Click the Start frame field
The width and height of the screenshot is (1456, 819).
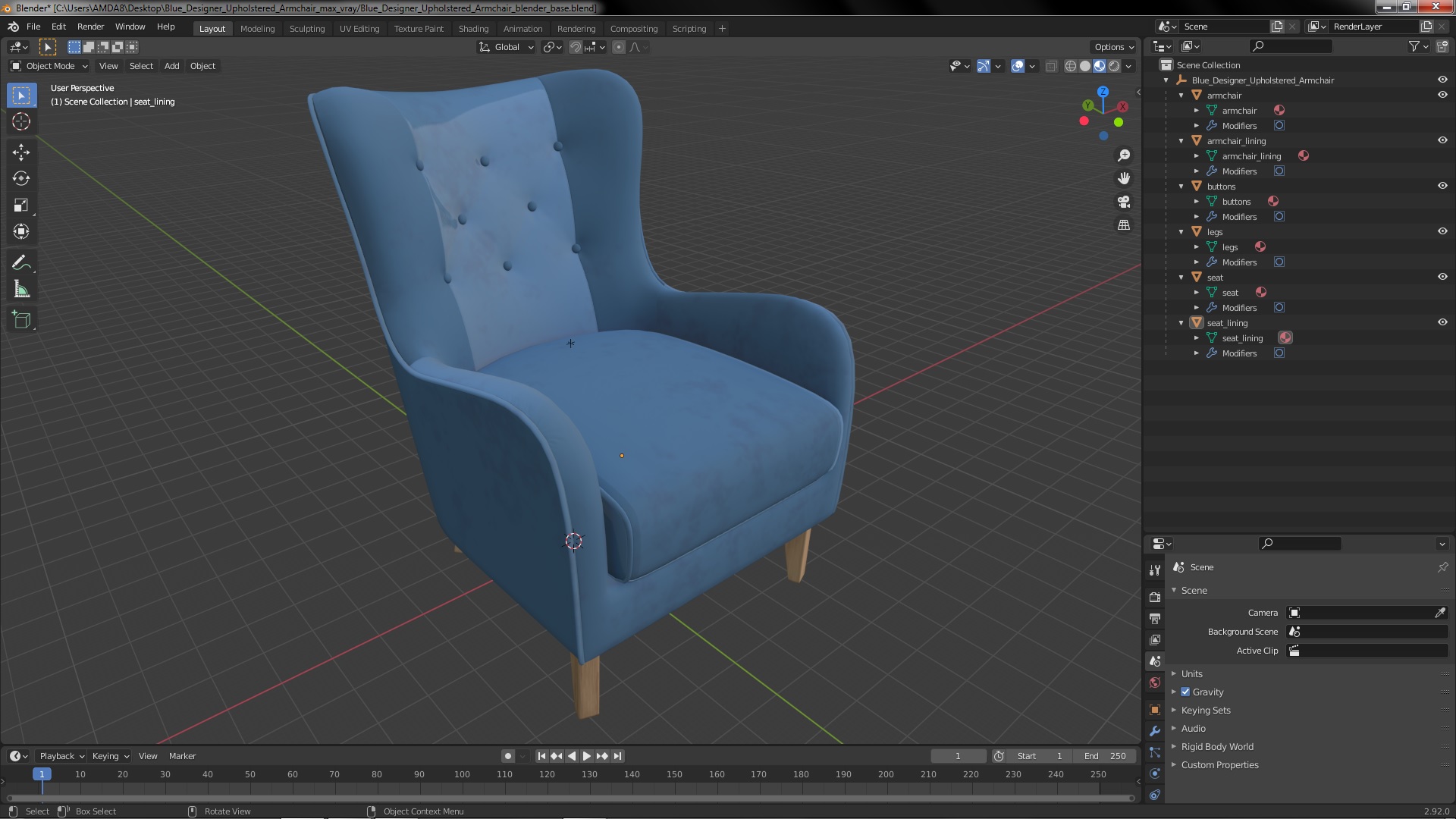point(1040,756)
